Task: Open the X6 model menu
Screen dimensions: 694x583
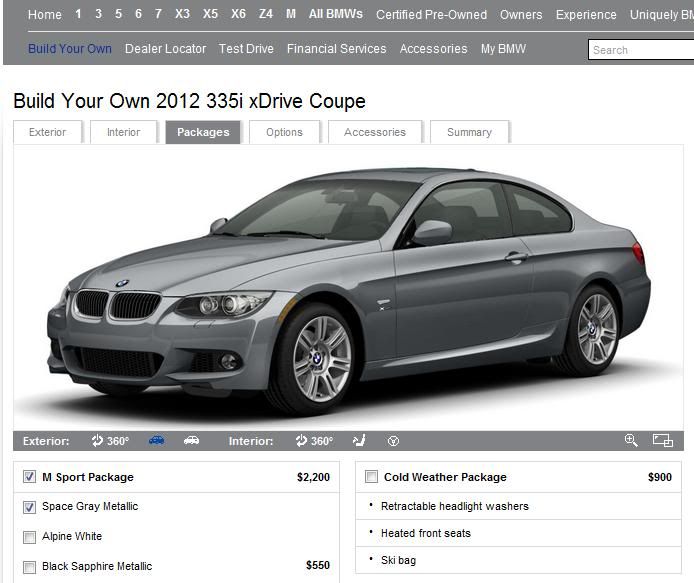Action: (238, 14)
